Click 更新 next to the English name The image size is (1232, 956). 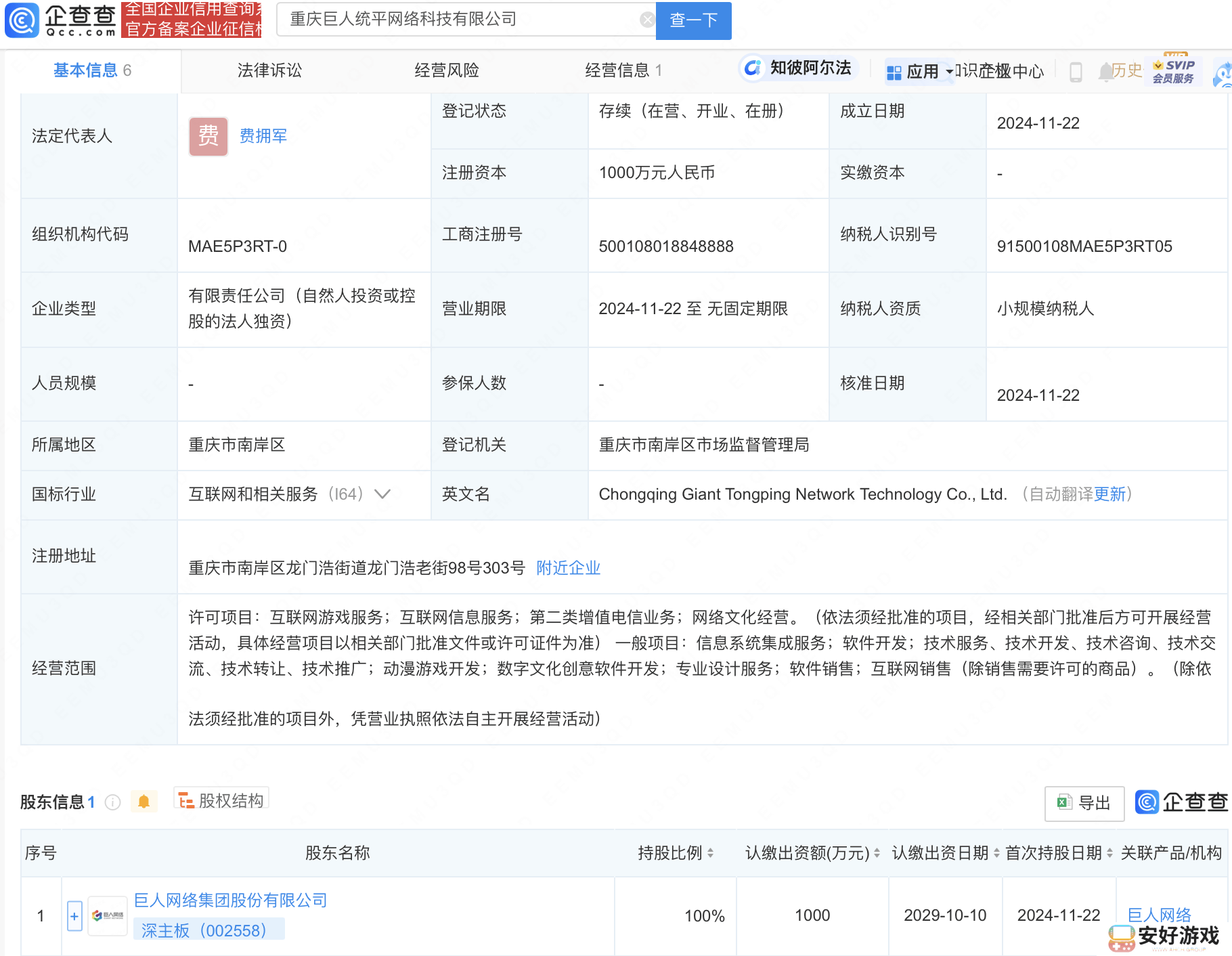point(1109,494)
